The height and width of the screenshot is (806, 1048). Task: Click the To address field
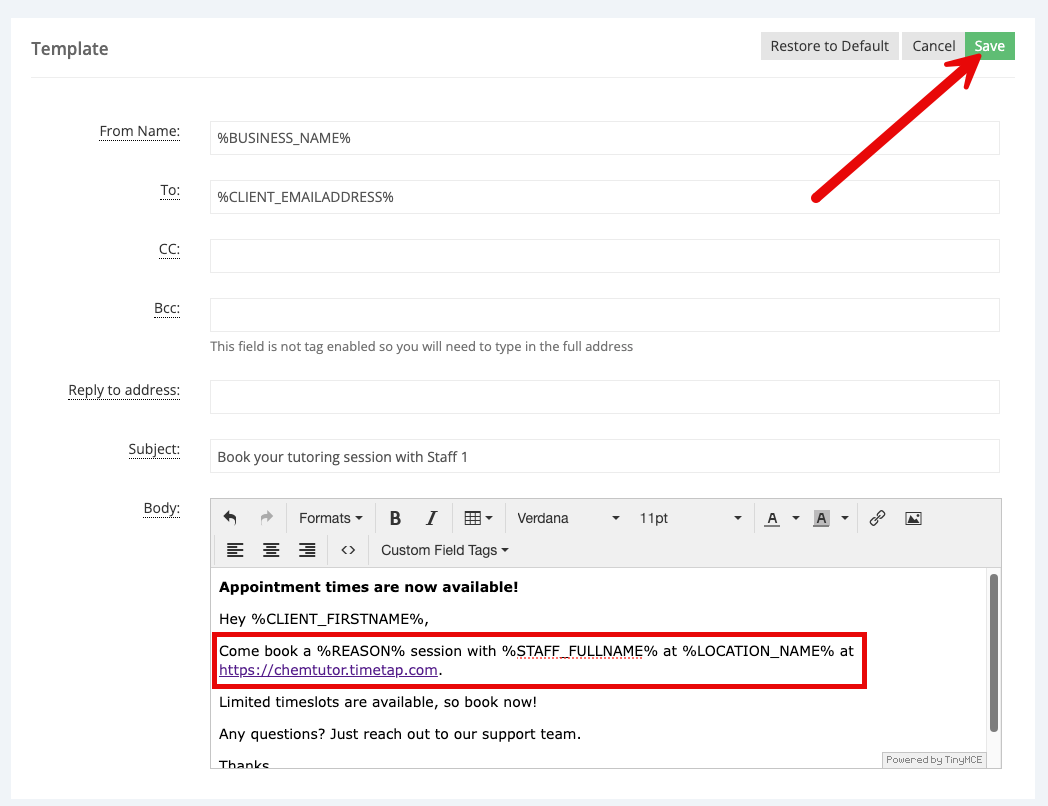[604, 197]
